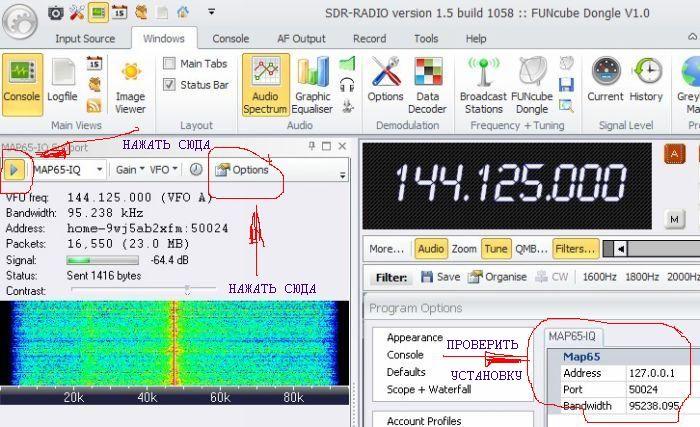This screenshot has height=427, width=700.
Task: Click the microphone icon in Audio group
Action: pyautogui.click(x=347, y=106)
